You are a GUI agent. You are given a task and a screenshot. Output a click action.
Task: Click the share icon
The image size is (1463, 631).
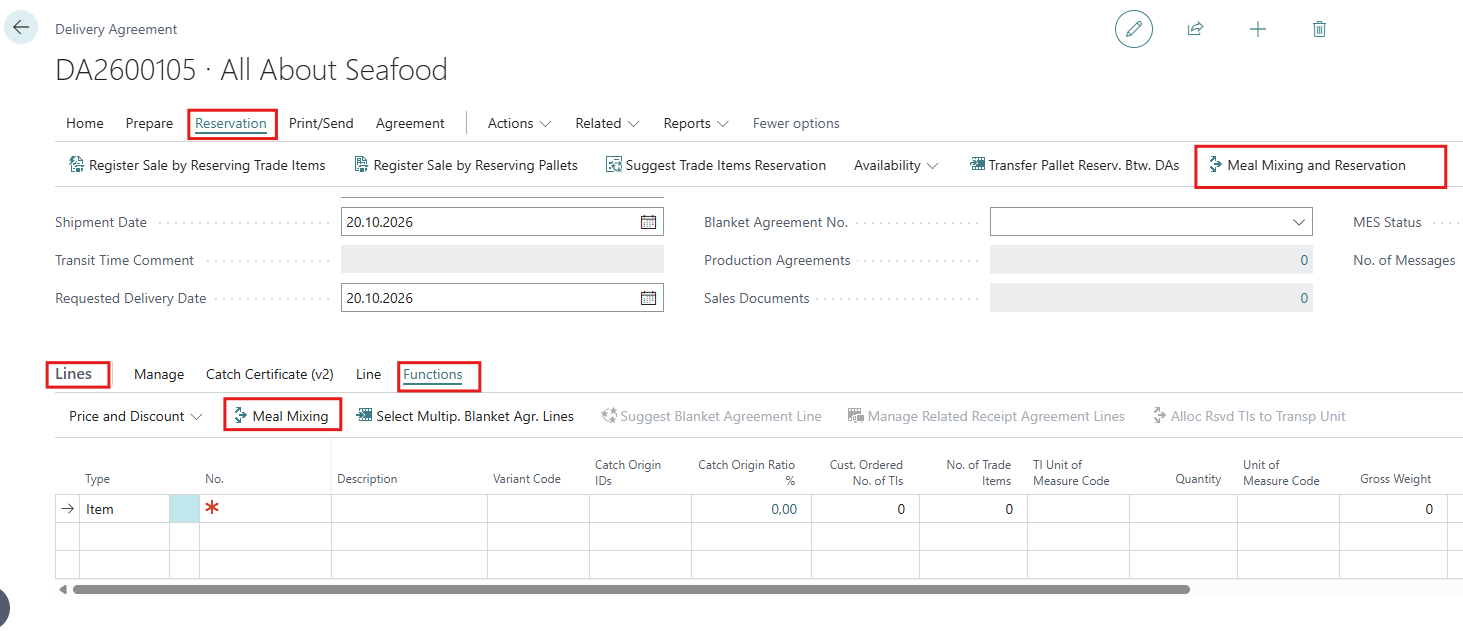click(1195, 29)
